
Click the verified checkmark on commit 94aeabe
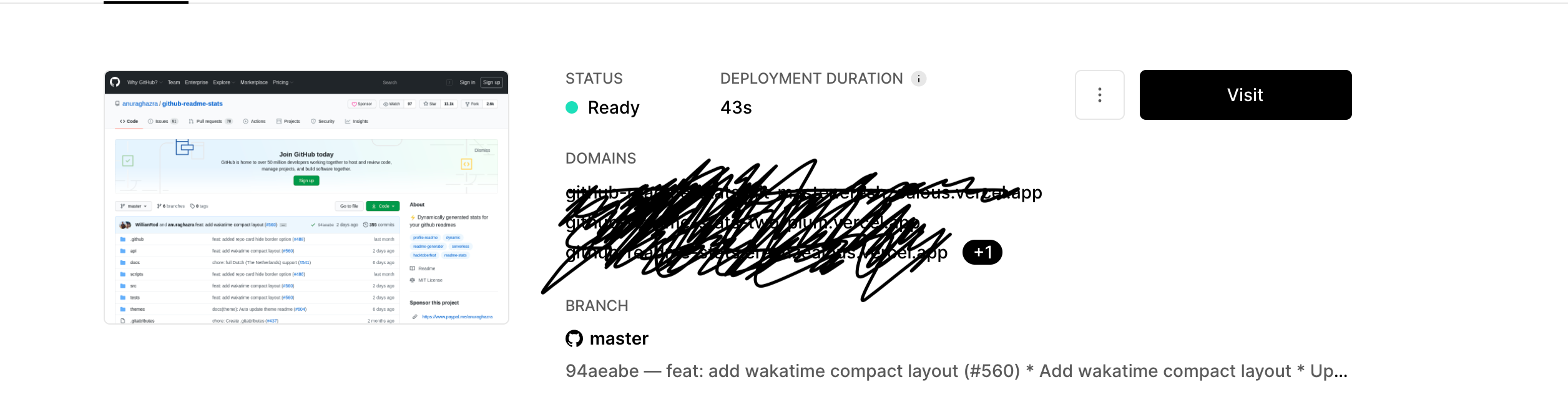(313, 225)
